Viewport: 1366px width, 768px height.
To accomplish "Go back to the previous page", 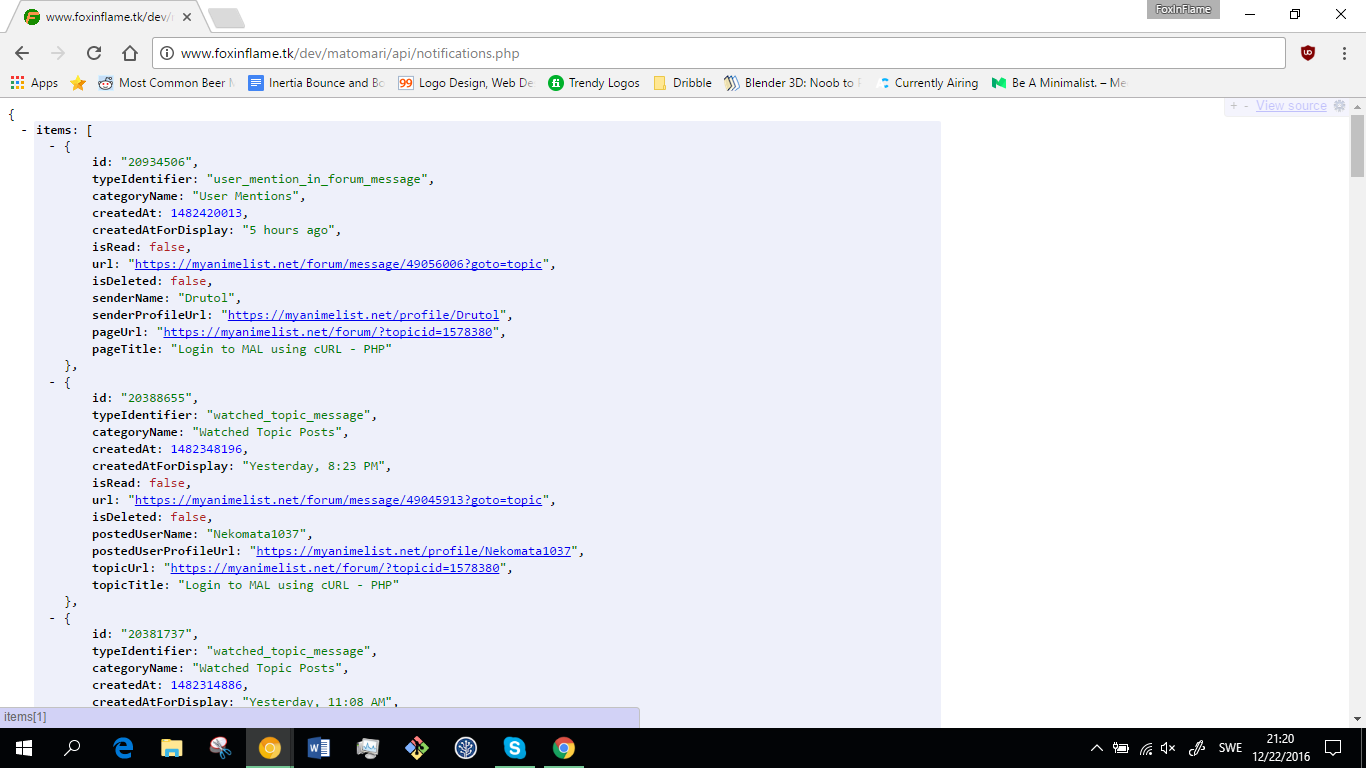I will click(22, 53).
